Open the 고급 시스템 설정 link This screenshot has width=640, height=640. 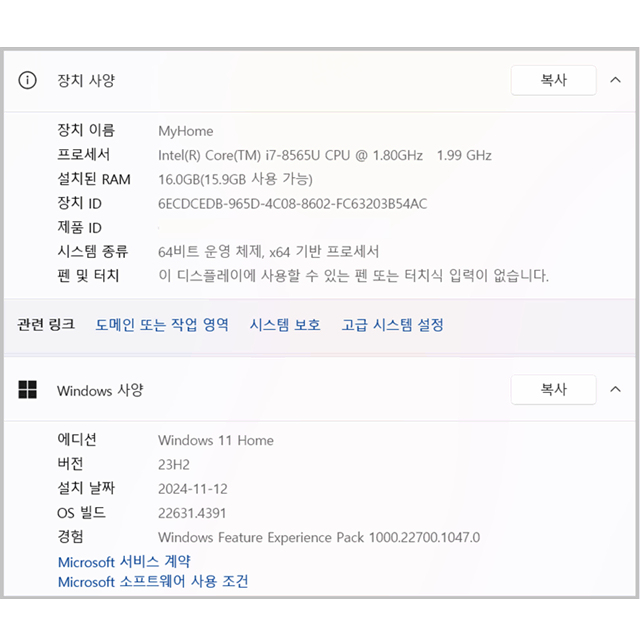pos(392,325)
